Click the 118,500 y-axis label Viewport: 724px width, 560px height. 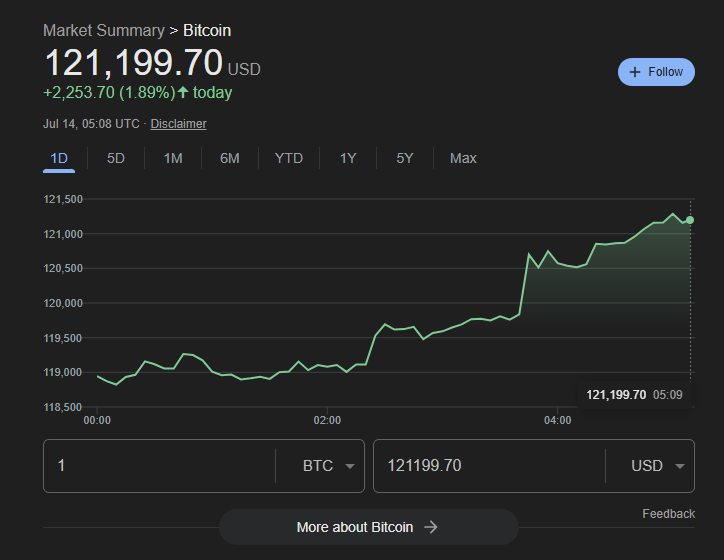pos(63,407)
